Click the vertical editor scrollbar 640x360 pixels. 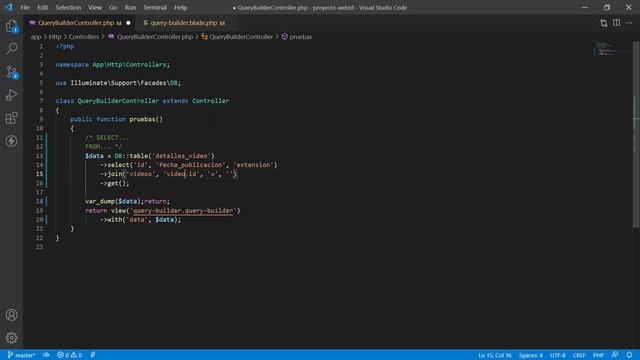(x=636, y=135)
